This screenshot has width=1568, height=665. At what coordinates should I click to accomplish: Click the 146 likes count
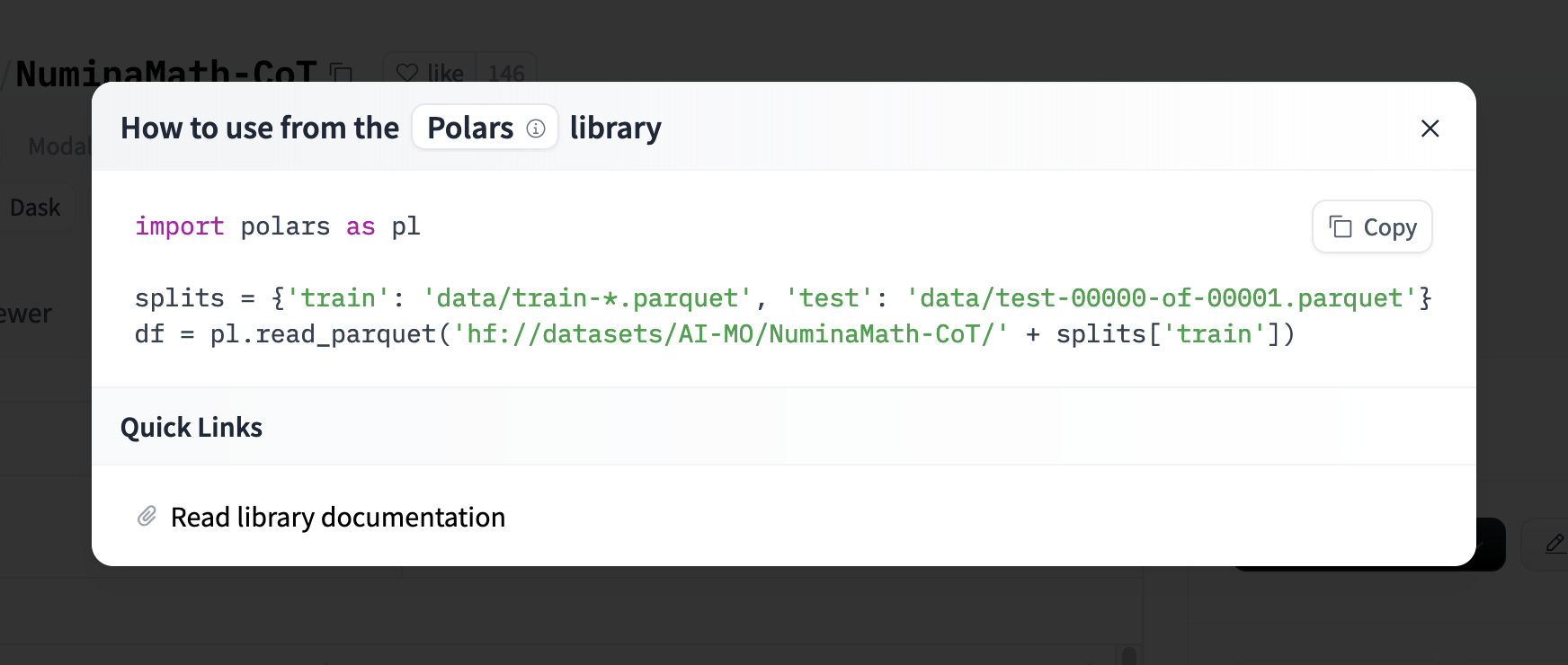tap(506, 72)
